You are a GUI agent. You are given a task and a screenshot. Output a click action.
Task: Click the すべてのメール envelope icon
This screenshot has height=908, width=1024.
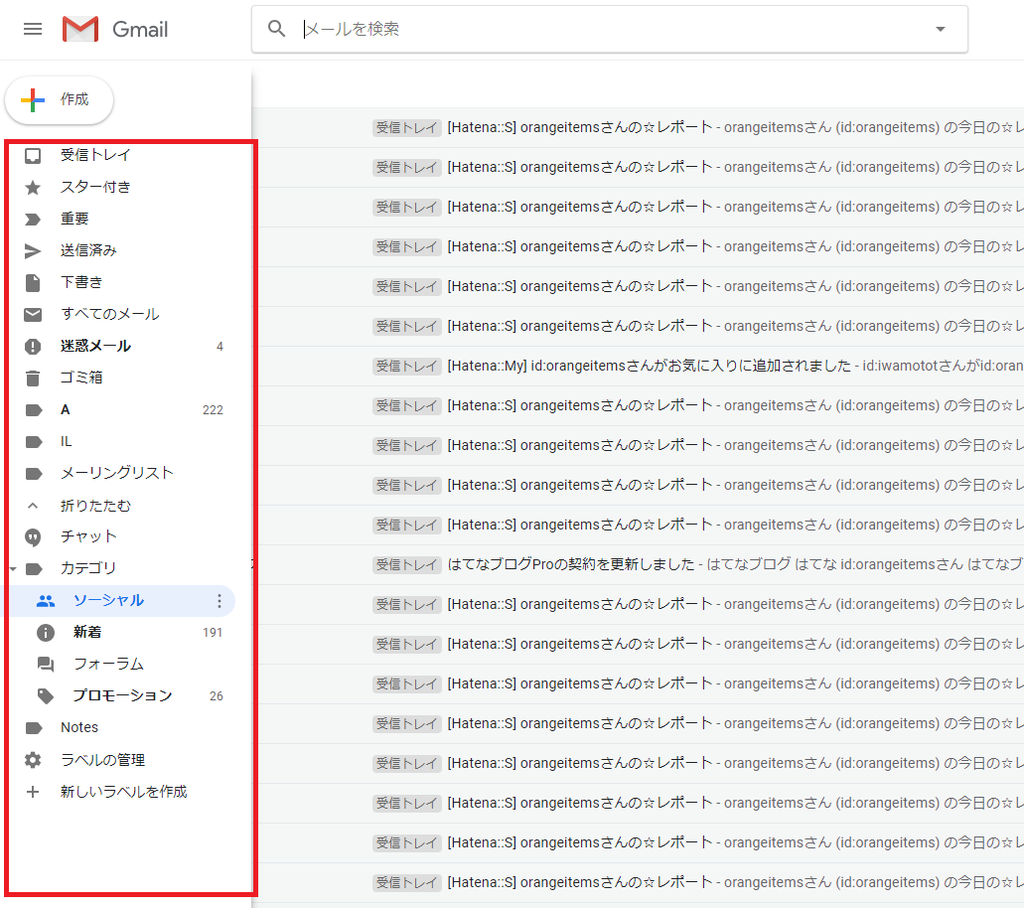33,314
